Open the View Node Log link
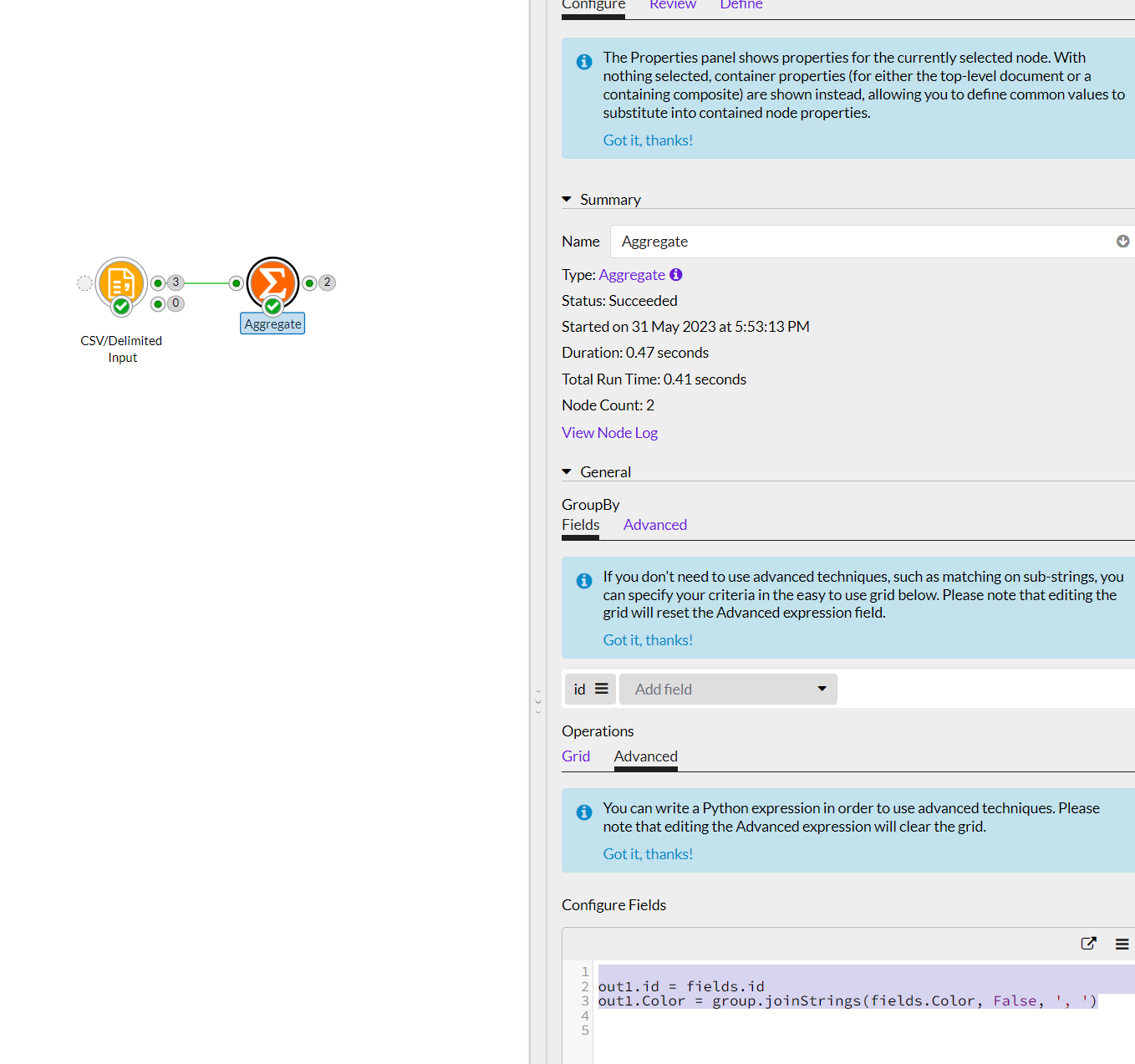 click(x=609, y=432)
